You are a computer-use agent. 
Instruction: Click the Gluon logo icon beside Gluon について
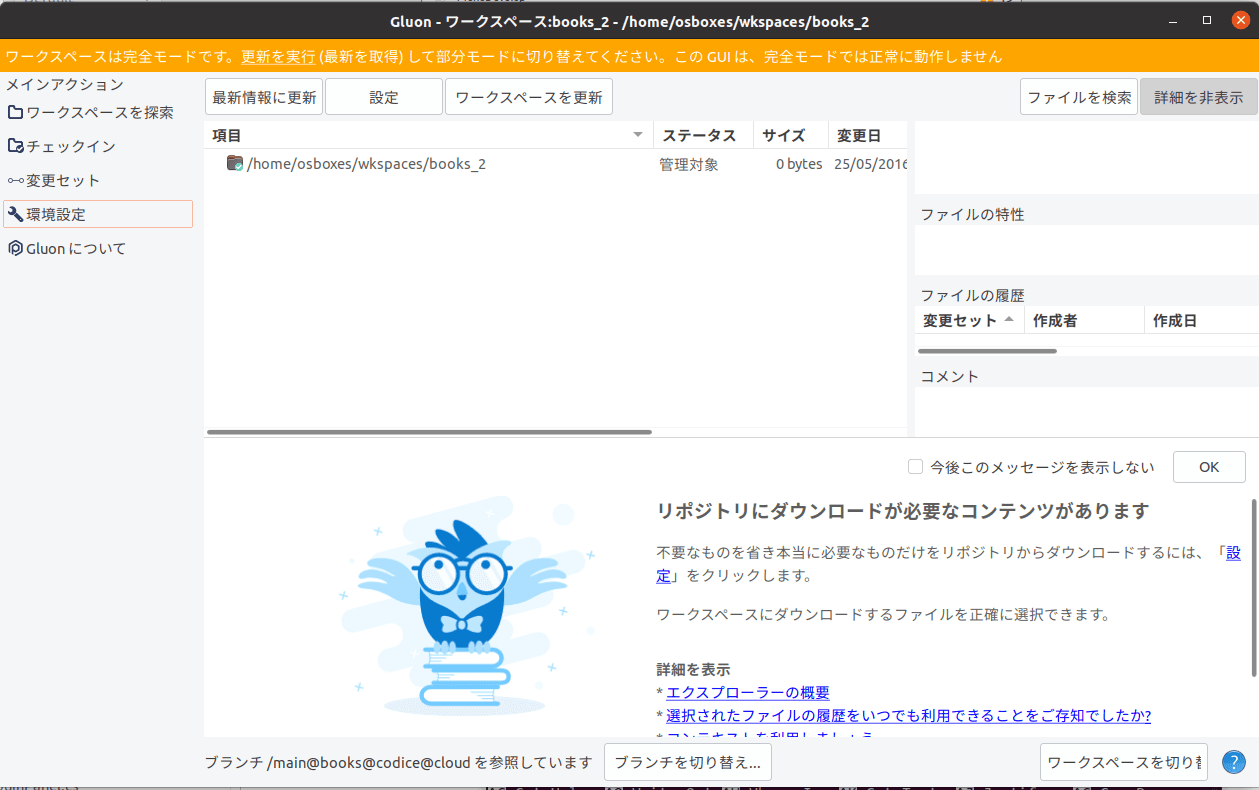tap(15, 248)
